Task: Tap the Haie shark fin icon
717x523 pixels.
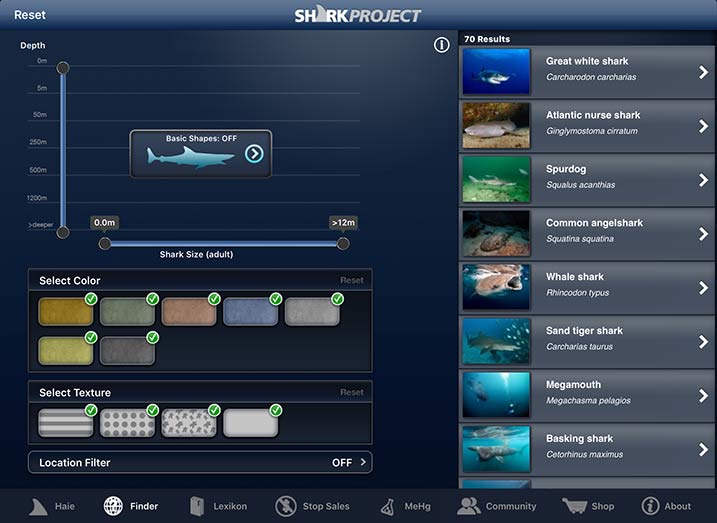Action: tap(38, 506)
